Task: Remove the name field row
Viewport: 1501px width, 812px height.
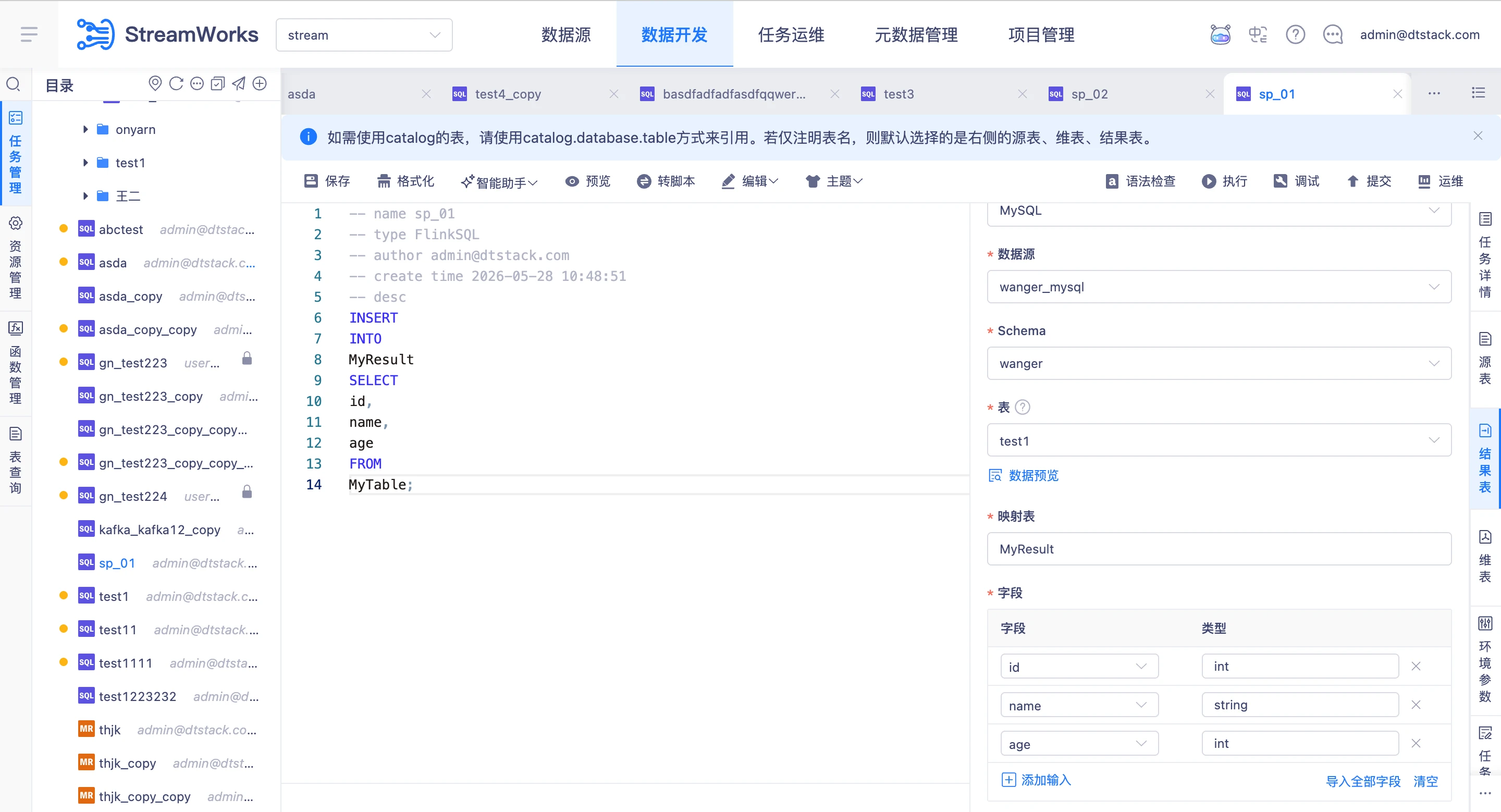Action: (x=1416, y=705)
